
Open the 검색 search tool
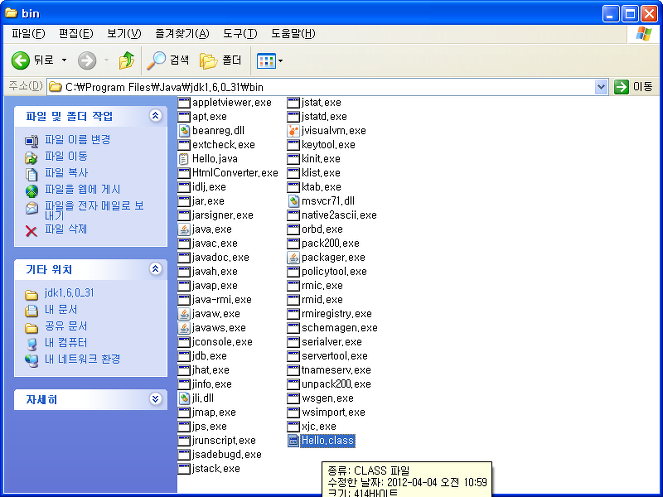(x=168, y=60)
